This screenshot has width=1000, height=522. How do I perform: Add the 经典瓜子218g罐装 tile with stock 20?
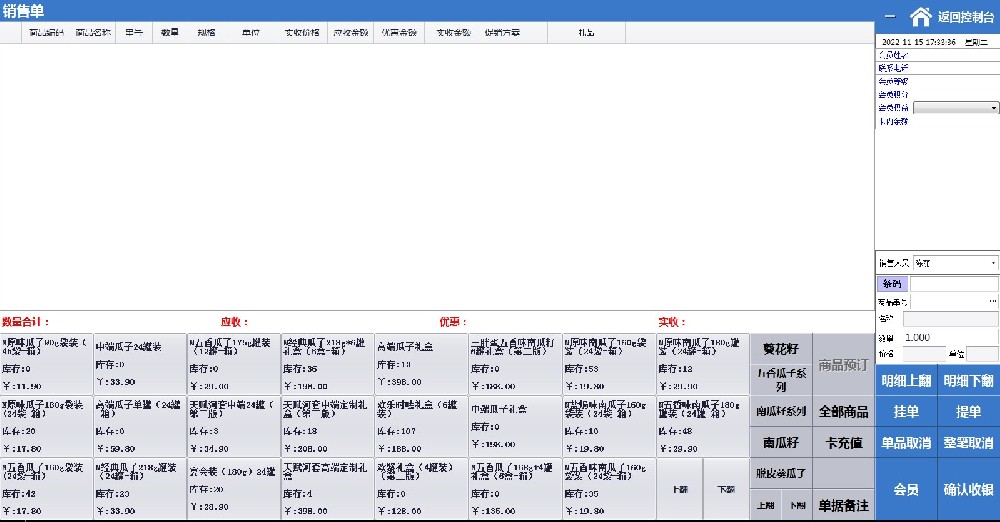coord(140,489)
